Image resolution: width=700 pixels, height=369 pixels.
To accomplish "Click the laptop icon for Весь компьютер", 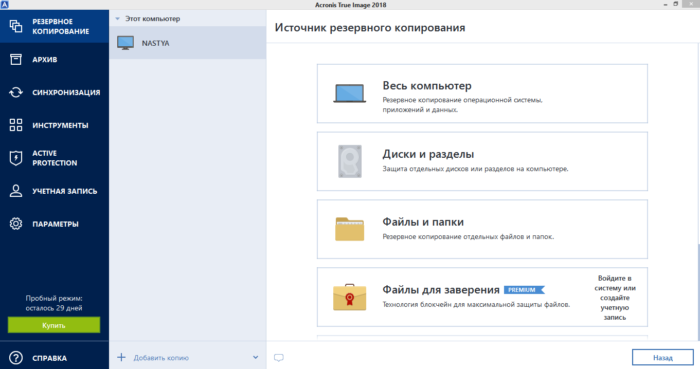I will [x=350, y=94].
